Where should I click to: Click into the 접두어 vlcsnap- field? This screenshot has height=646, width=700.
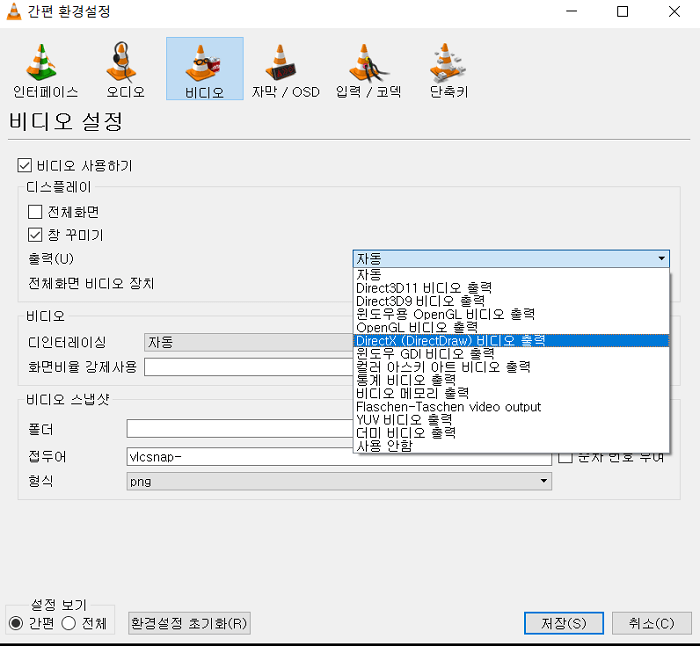(339, 457)
